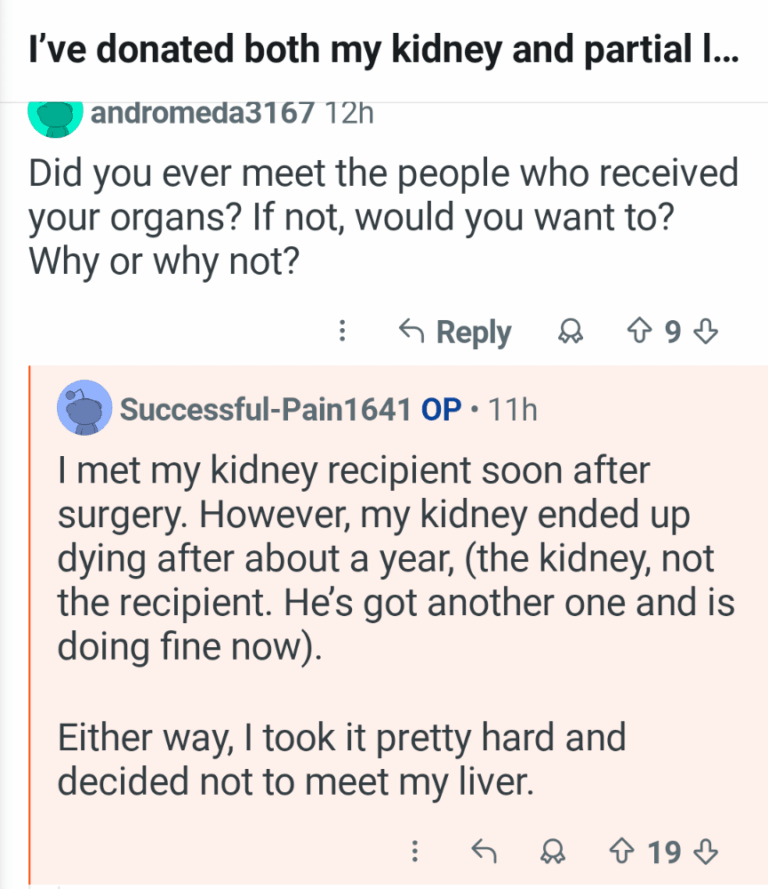Open the overflow menu on andromeda3167's comment
Screen dimensions: 768x889
pos(343,331)
